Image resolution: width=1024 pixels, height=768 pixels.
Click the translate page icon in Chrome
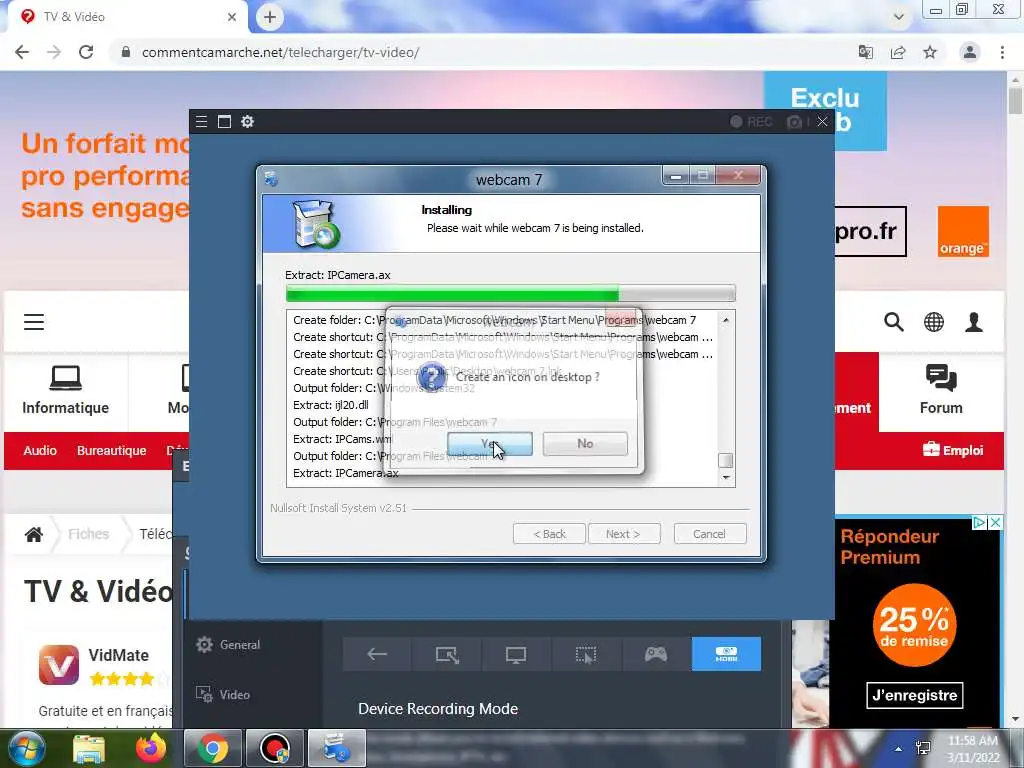click(866, 52)
